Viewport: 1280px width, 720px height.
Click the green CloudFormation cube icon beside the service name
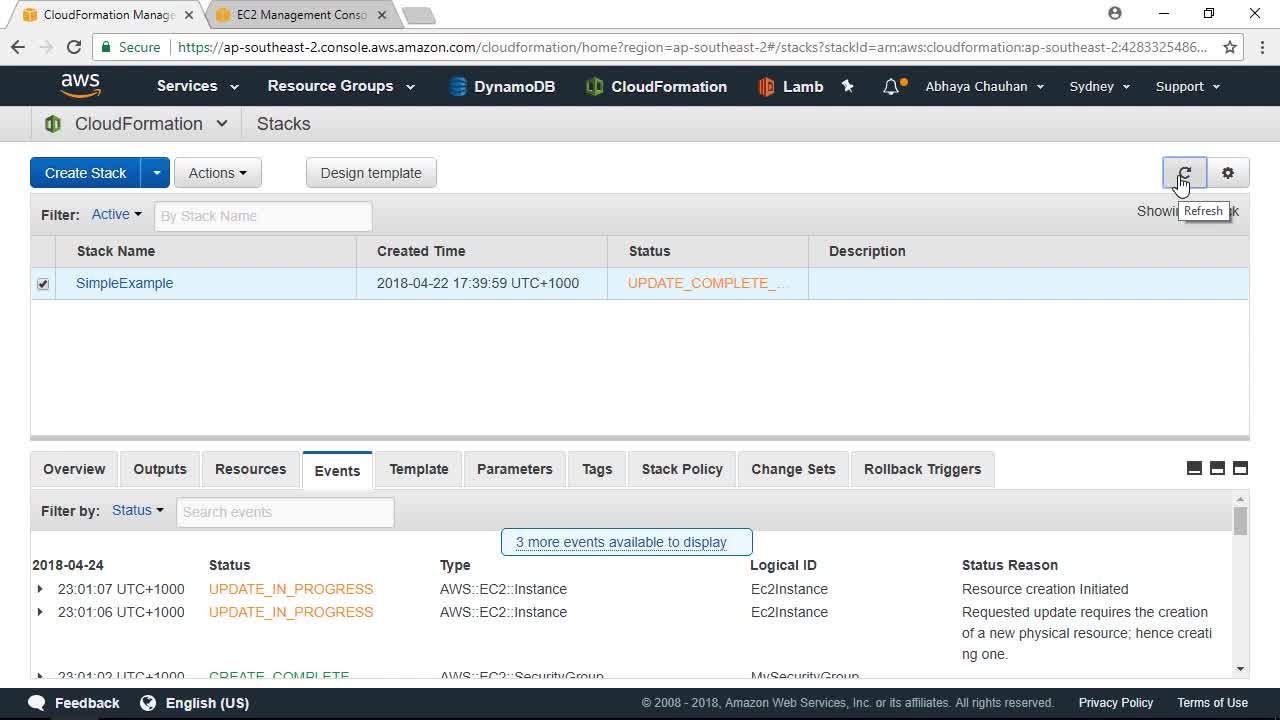pyautogui.click(x=53, y=124)
